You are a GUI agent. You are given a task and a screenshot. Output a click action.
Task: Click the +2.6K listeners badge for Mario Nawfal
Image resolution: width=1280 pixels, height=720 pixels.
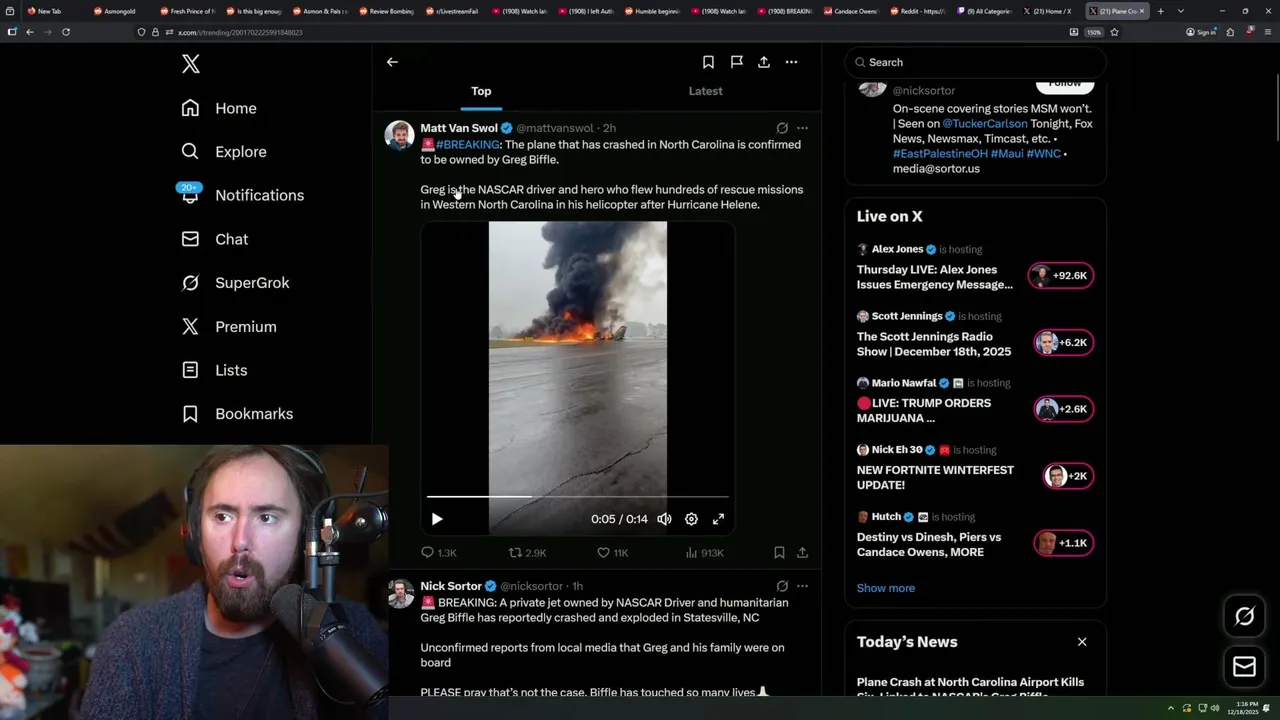pyautogui.click(x=1064, y=409)
